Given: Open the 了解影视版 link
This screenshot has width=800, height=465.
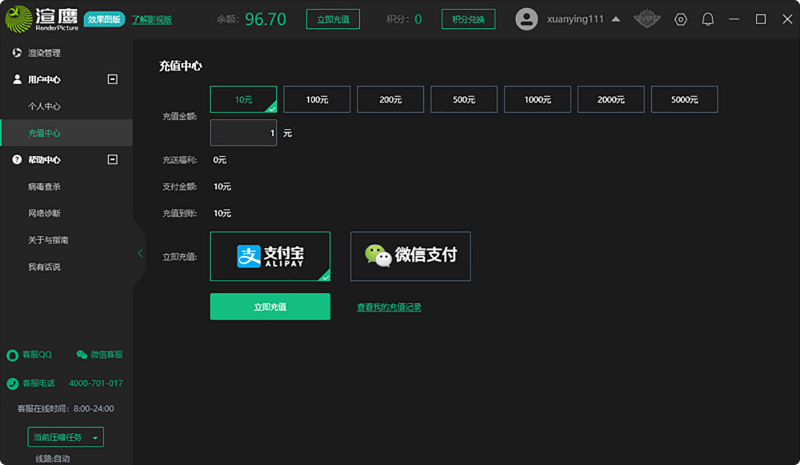Looking at the screenshot, I should [x=152, y=19].
